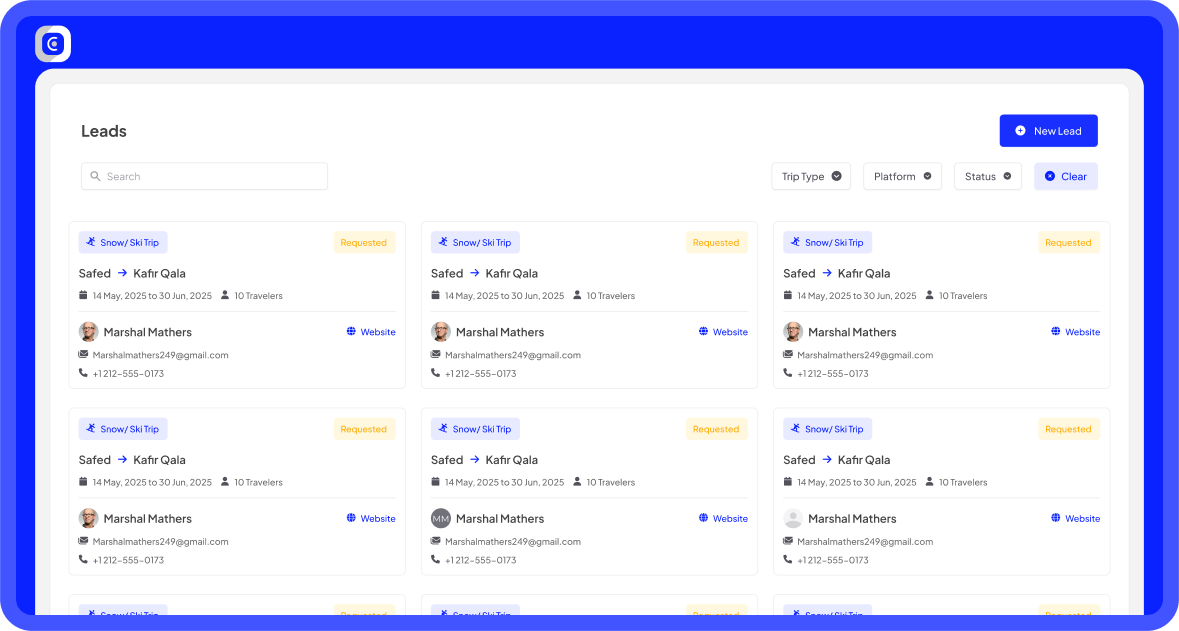Click the New Lead button
This screenshot has width=1179, height=631.
1048,130
